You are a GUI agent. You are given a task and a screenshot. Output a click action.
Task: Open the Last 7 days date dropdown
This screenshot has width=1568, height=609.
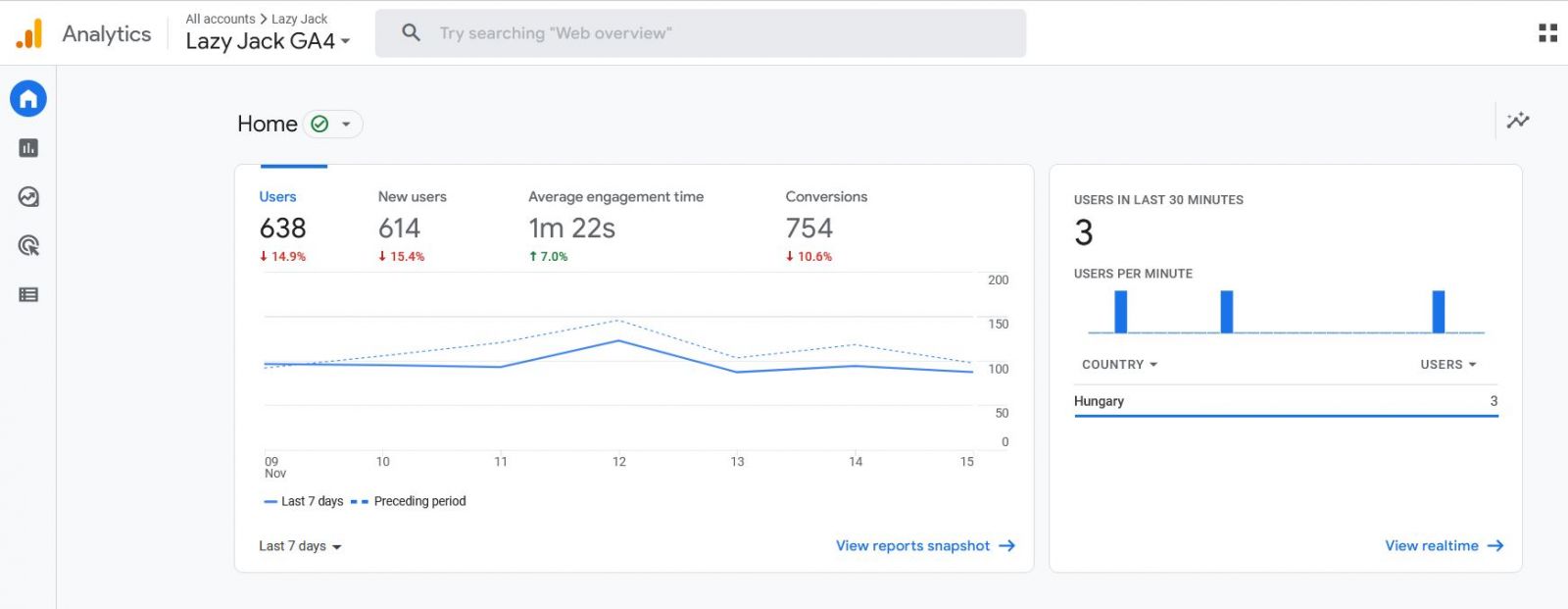pyautogui.click(x=300, y=546)
